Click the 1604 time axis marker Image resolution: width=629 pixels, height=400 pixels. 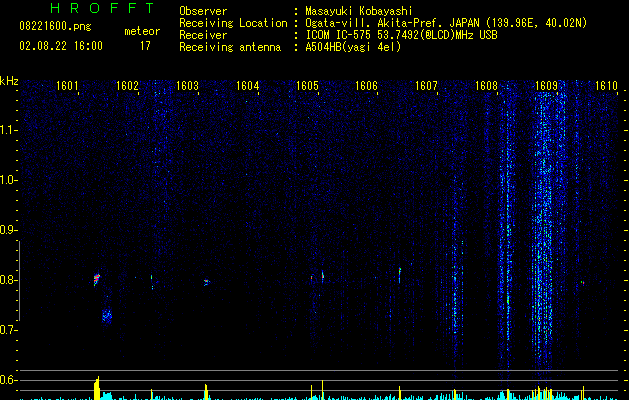coord(248,86)
